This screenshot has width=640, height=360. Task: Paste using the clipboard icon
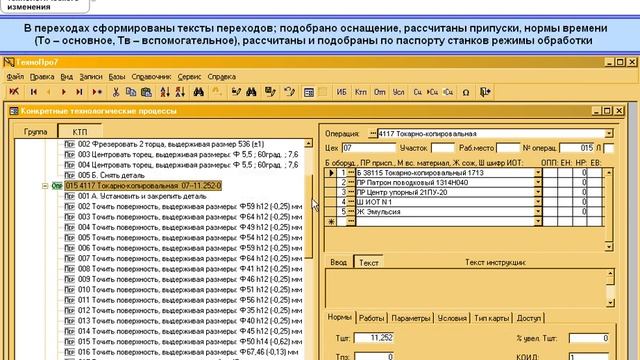pos(146,92)
